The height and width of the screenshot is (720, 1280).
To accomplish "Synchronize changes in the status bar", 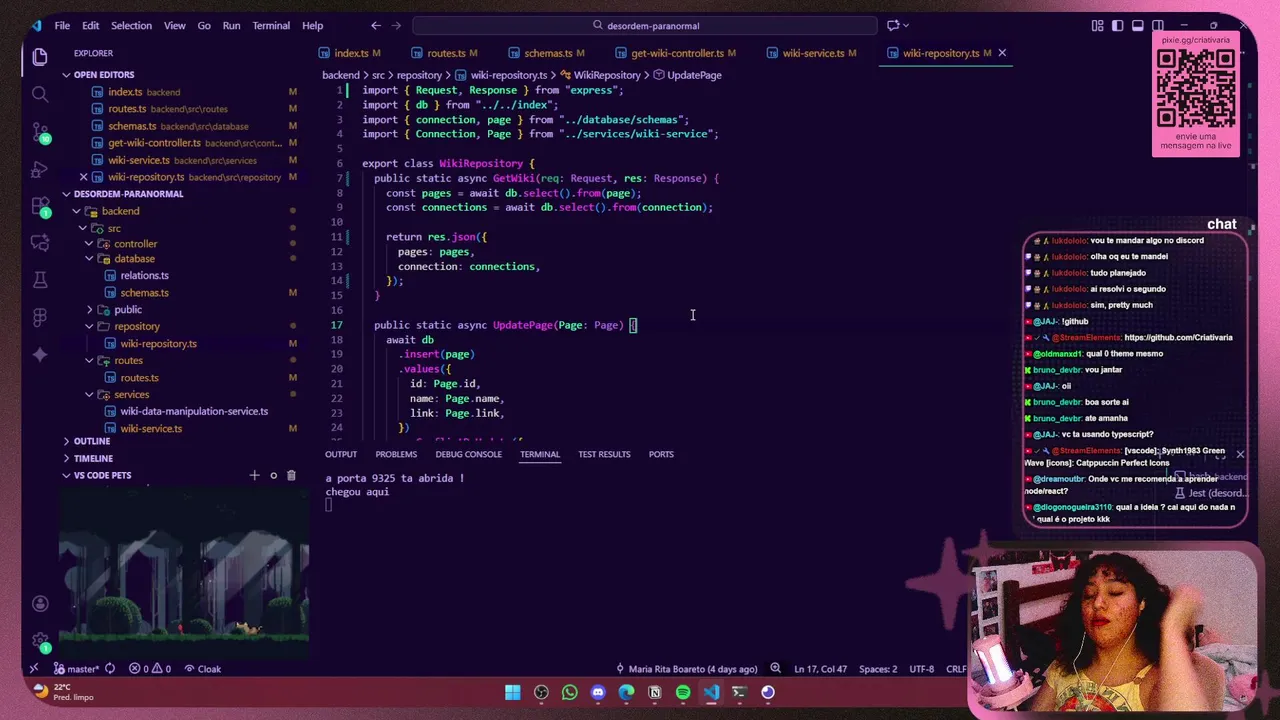I will (x=109, y=669).
